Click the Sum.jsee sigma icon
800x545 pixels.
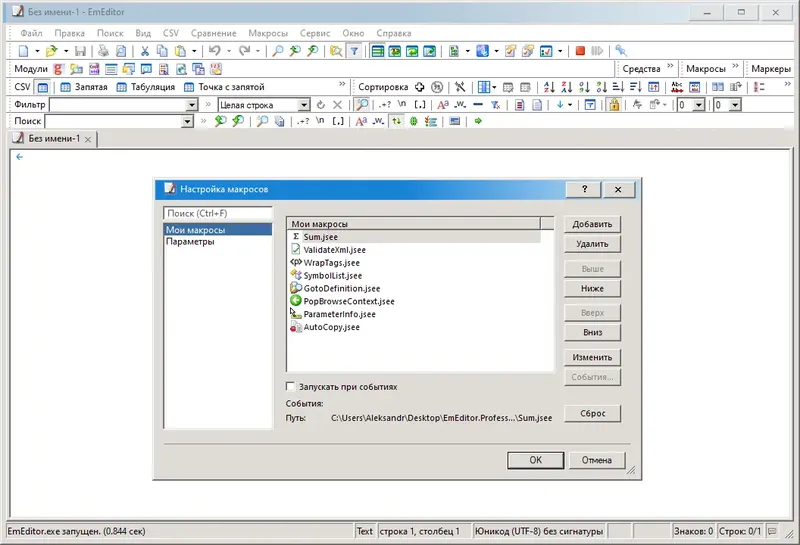click(x=295, y=237)
